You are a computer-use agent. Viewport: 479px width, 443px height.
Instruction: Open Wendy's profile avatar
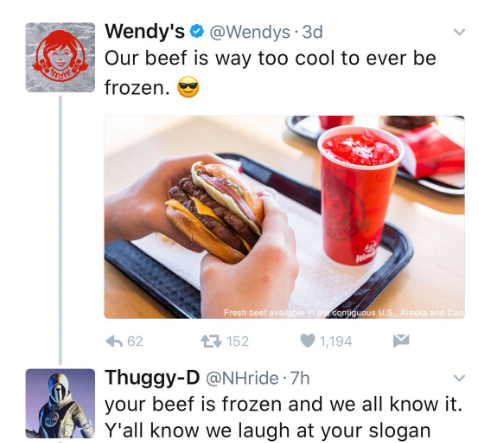click(60, 57)
